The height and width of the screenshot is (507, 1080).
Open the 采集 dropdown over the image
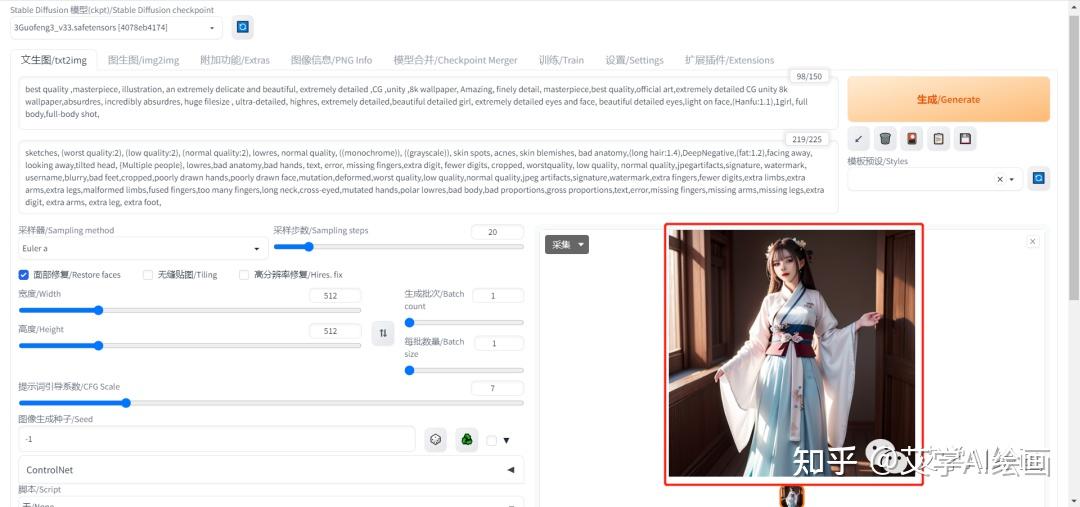click(567, 245)
